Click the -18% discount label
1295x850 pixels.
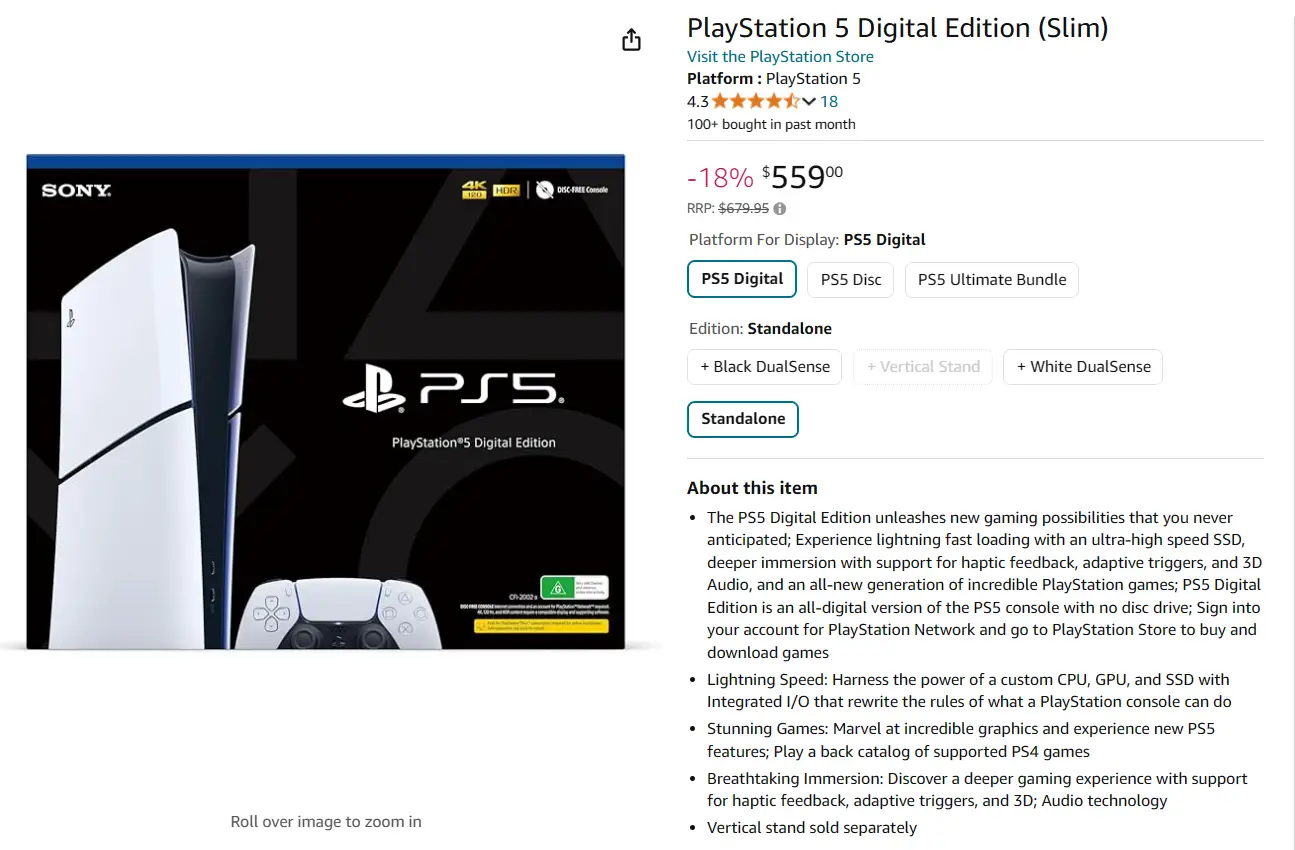point(720,178)
